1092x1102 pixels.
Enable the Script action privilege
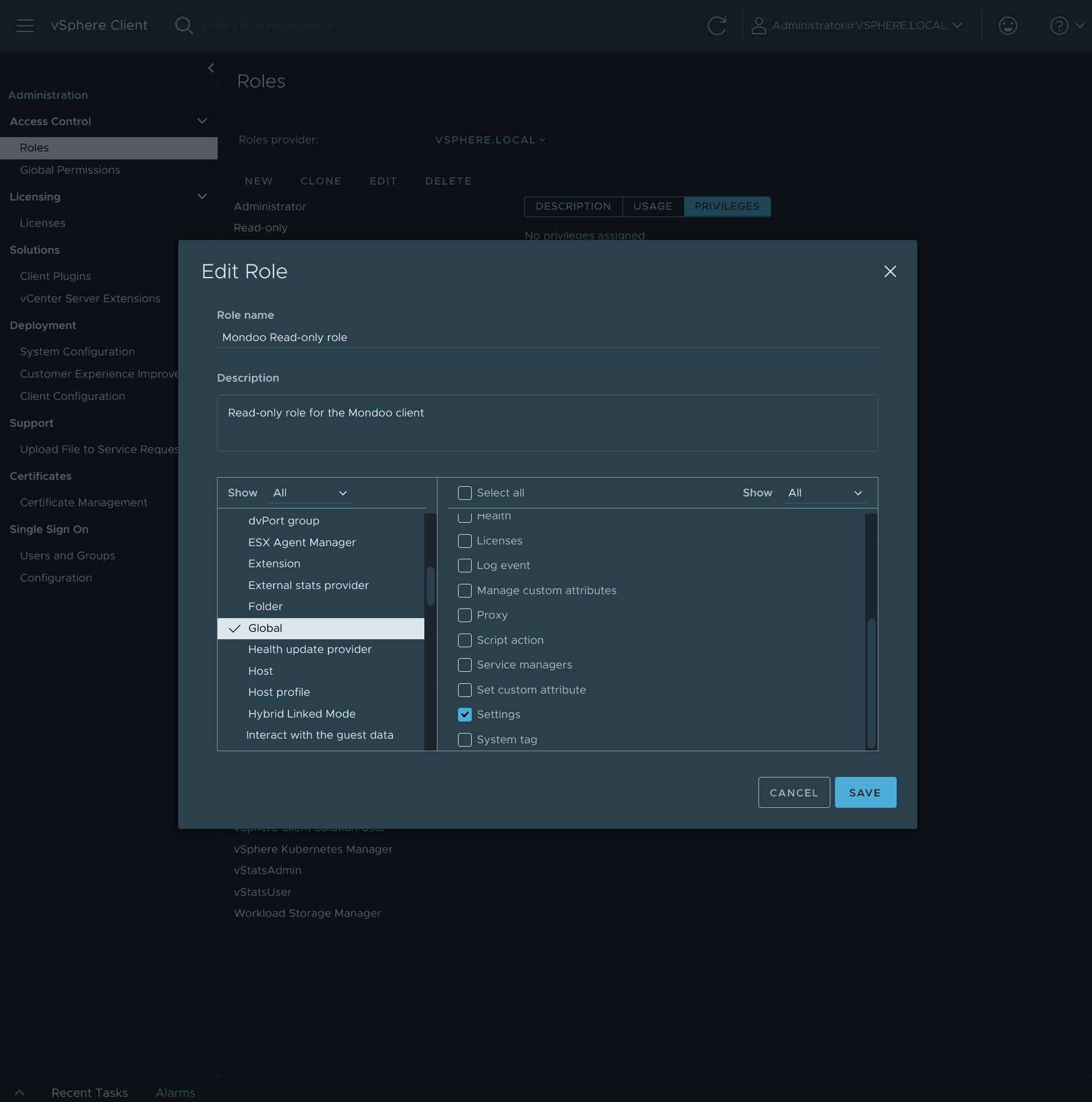click(465, 640)
